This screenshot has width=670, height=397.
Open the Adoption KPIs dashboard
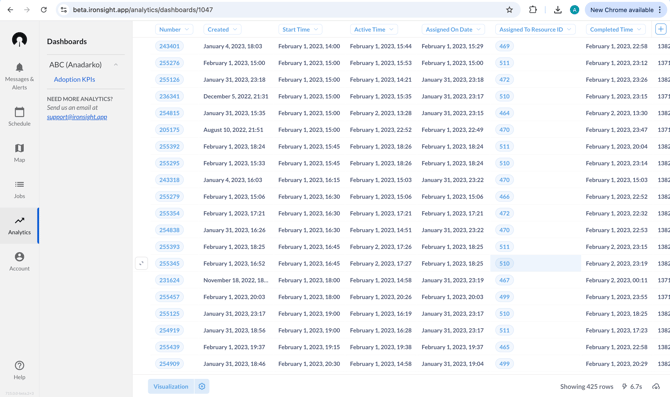tap(74, 79)
